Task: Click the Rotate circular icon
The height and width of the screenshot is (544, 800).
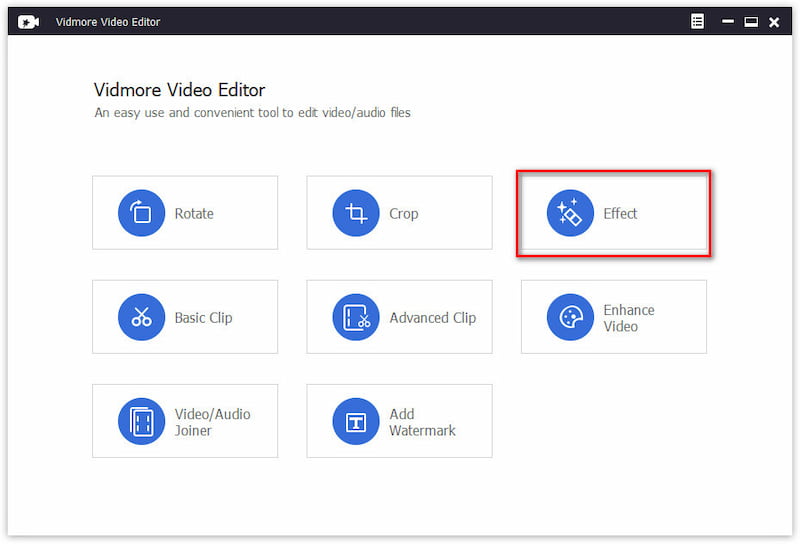Action: pos(141,213)
